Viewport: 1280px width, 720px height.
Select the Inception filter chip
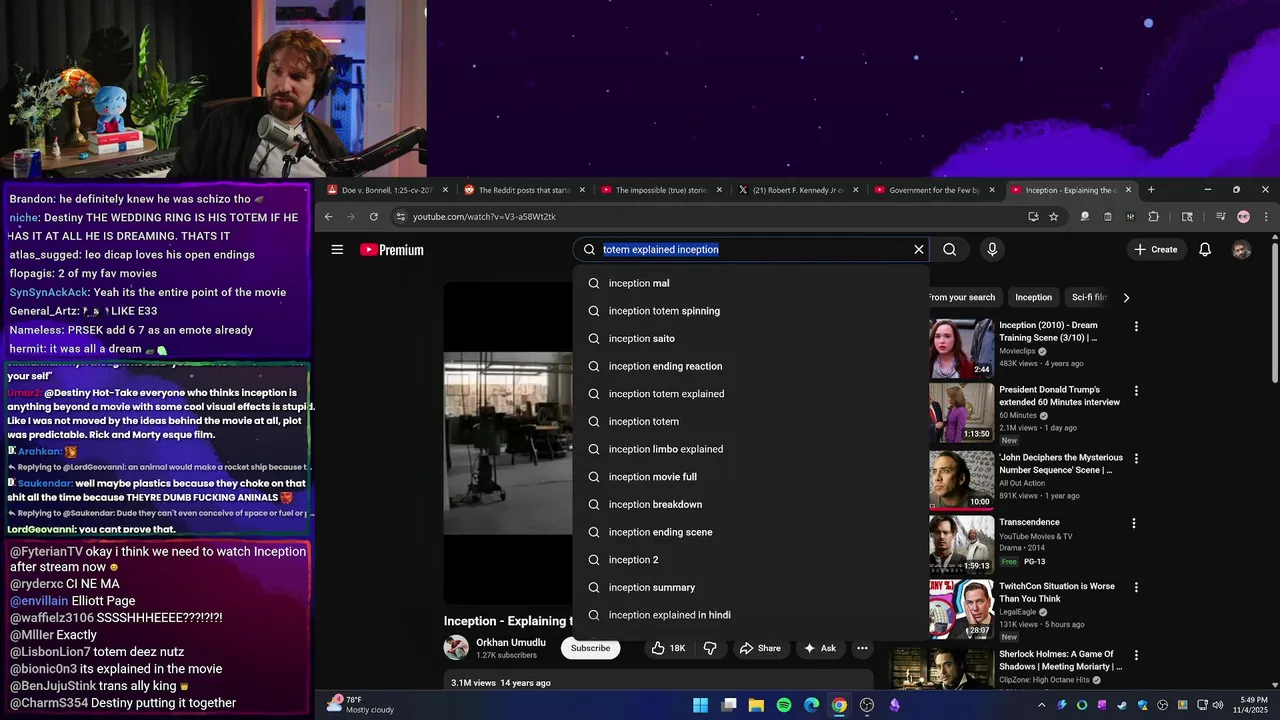pos(1033,297)
